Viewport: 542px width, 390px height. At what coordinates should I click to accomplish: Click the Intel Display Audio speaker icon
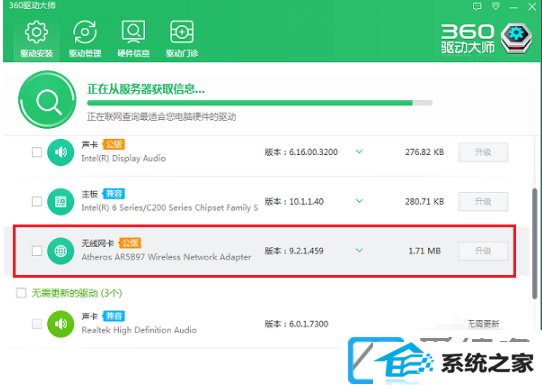[60, 152]
